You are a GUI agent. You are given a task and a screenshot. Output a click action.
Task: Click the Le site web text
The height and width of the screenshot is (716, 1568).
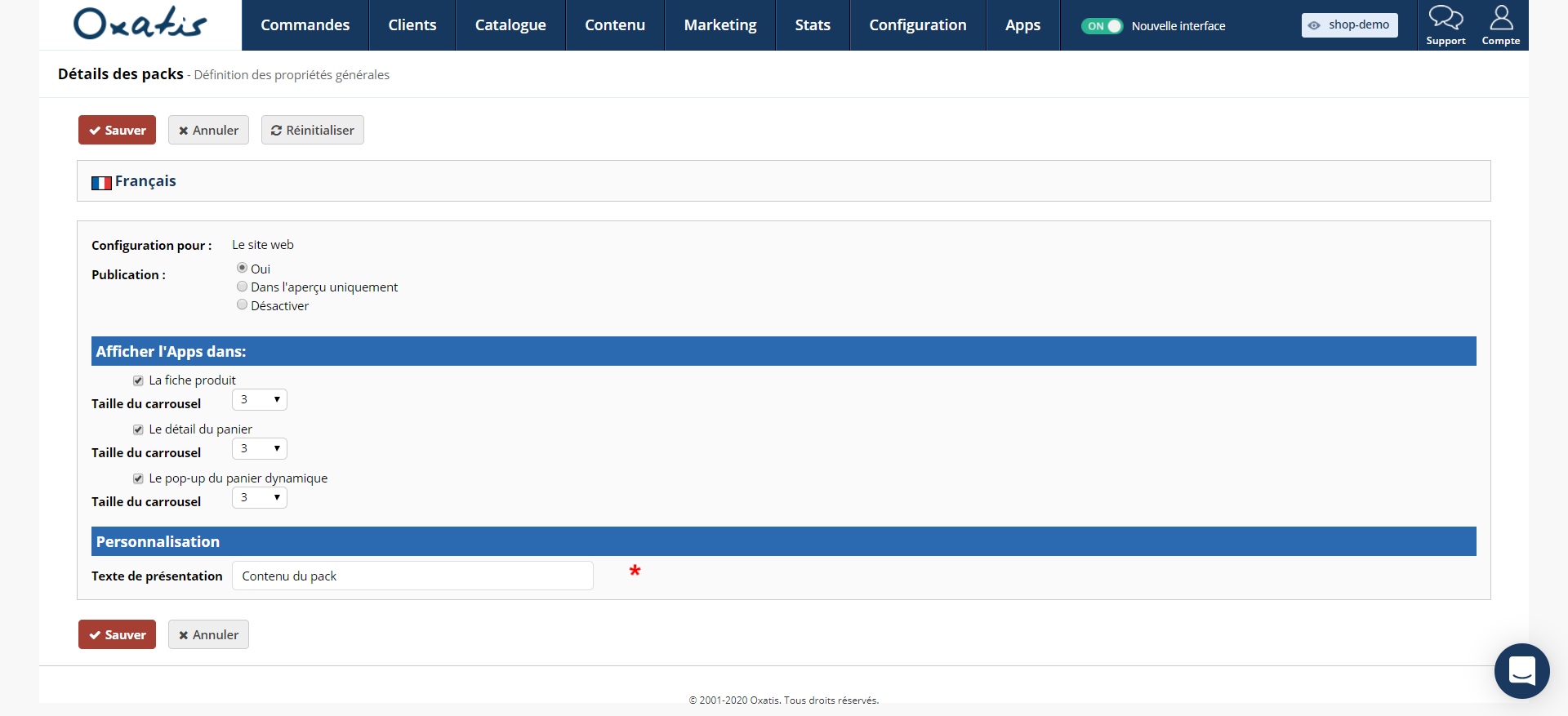coord(263,245)
